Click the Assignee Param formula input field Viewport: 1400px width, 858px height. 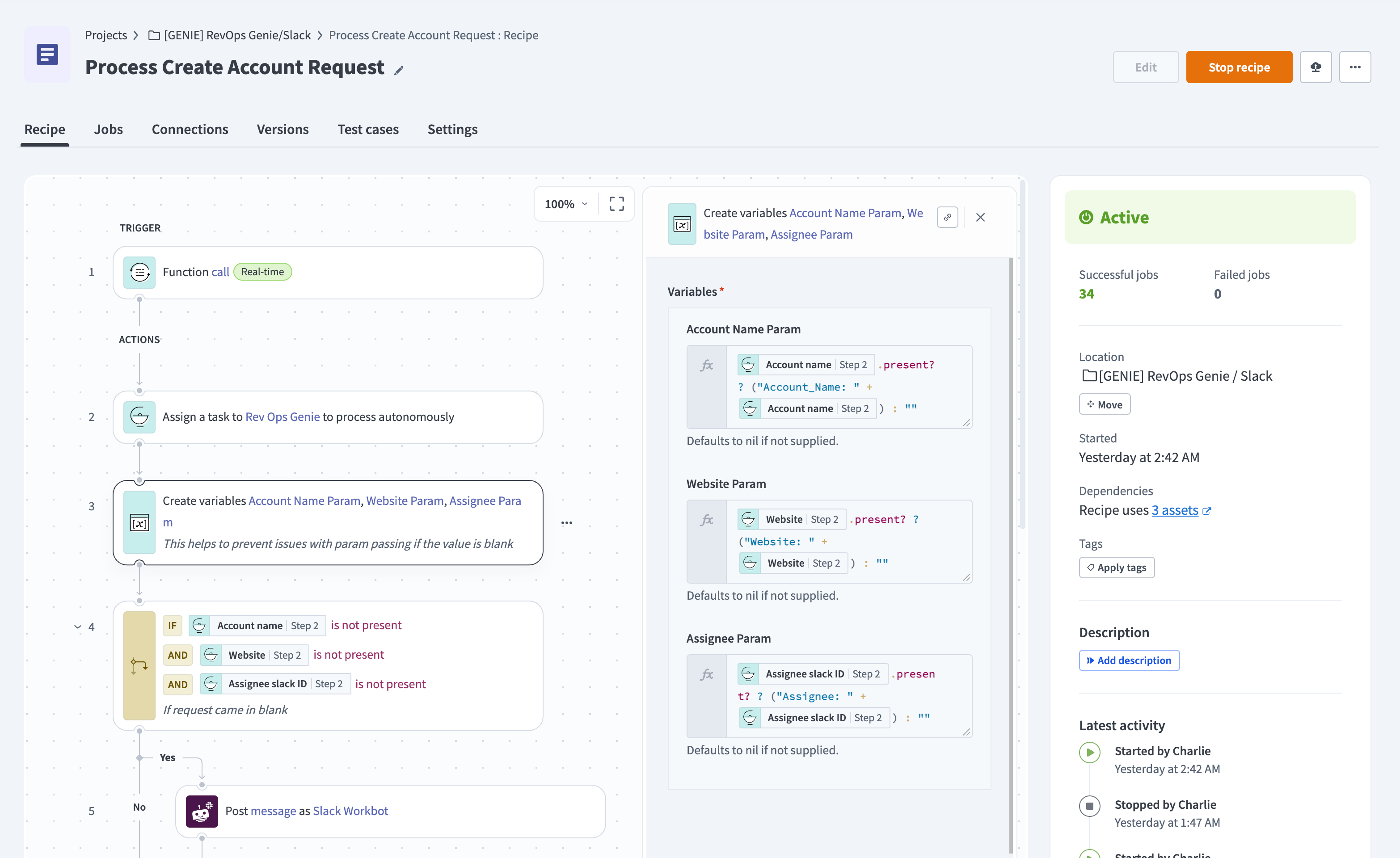pos(829,696)
